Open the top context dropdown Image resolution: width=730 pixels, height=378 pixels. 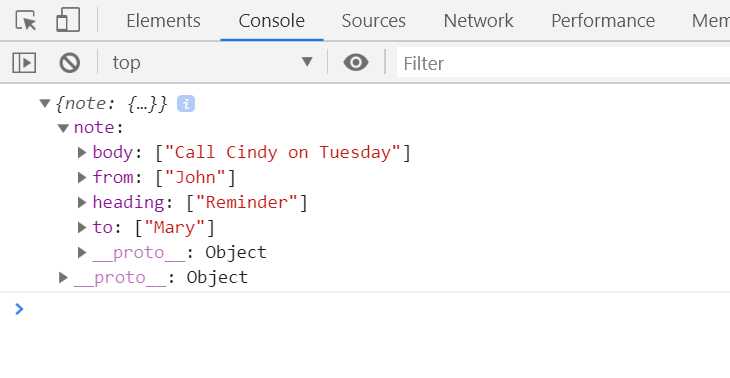212,62
